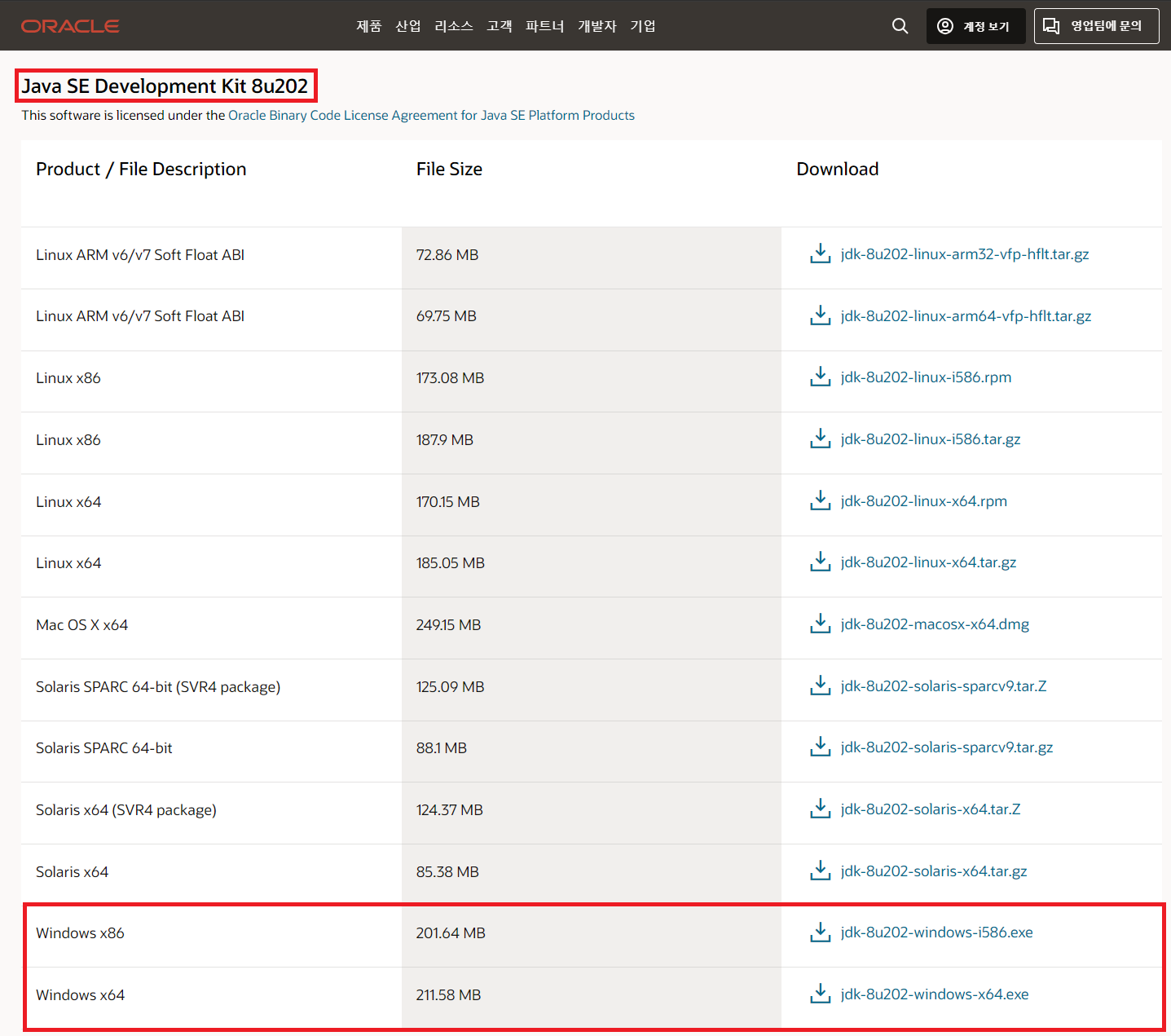Download jdk-8u202-solaris-x64.tar.Z link
The image size is (1171, 1036).
click(x=931, y=809)
